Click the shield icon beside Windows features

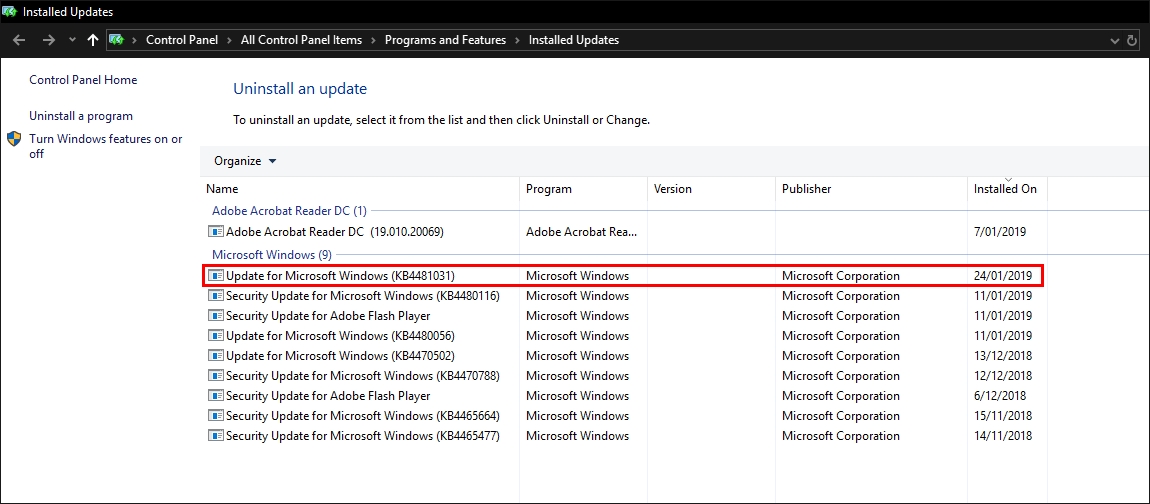pos(15,139)
